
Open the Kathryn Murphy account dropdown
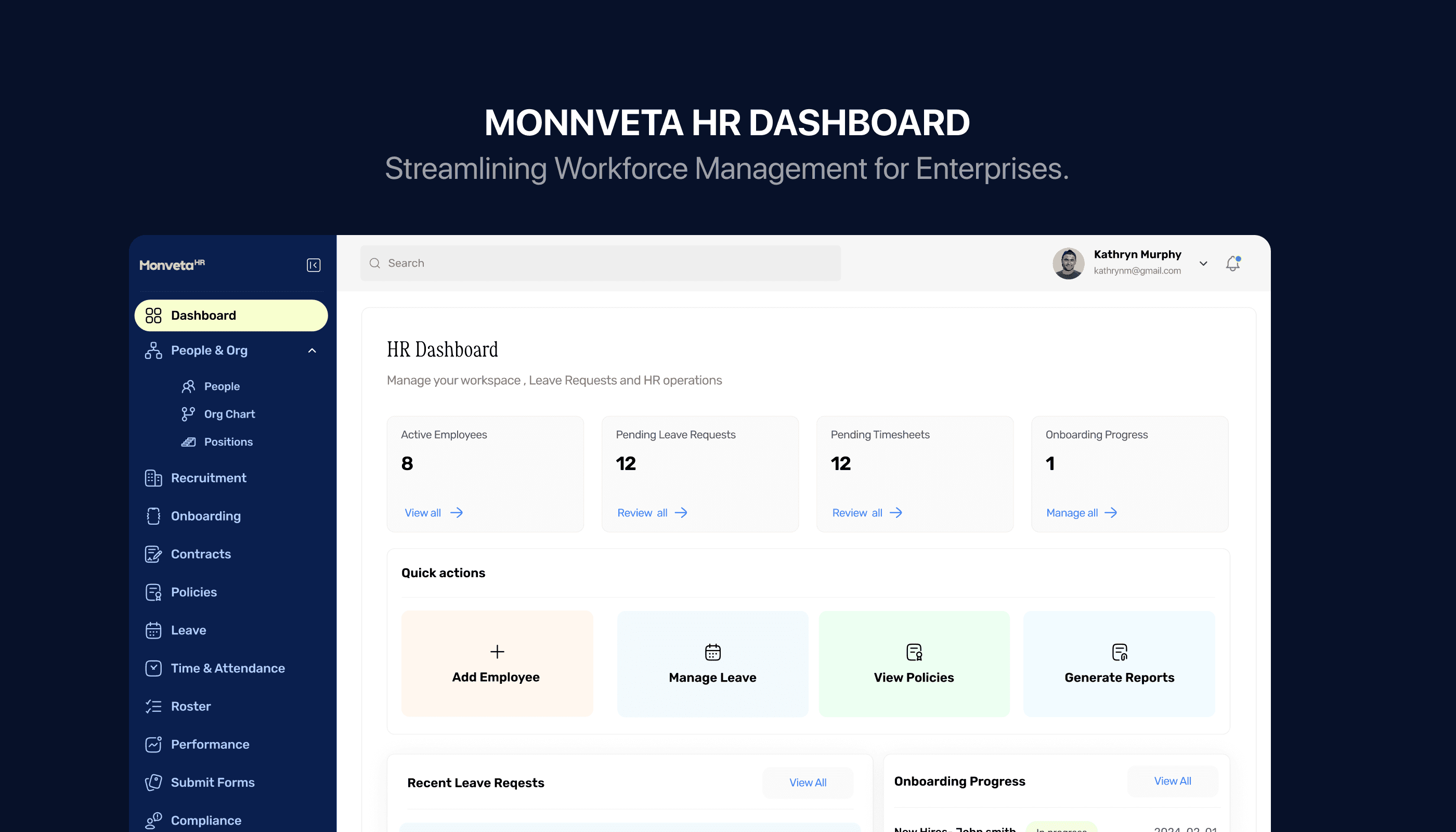tap(1203, 264)
